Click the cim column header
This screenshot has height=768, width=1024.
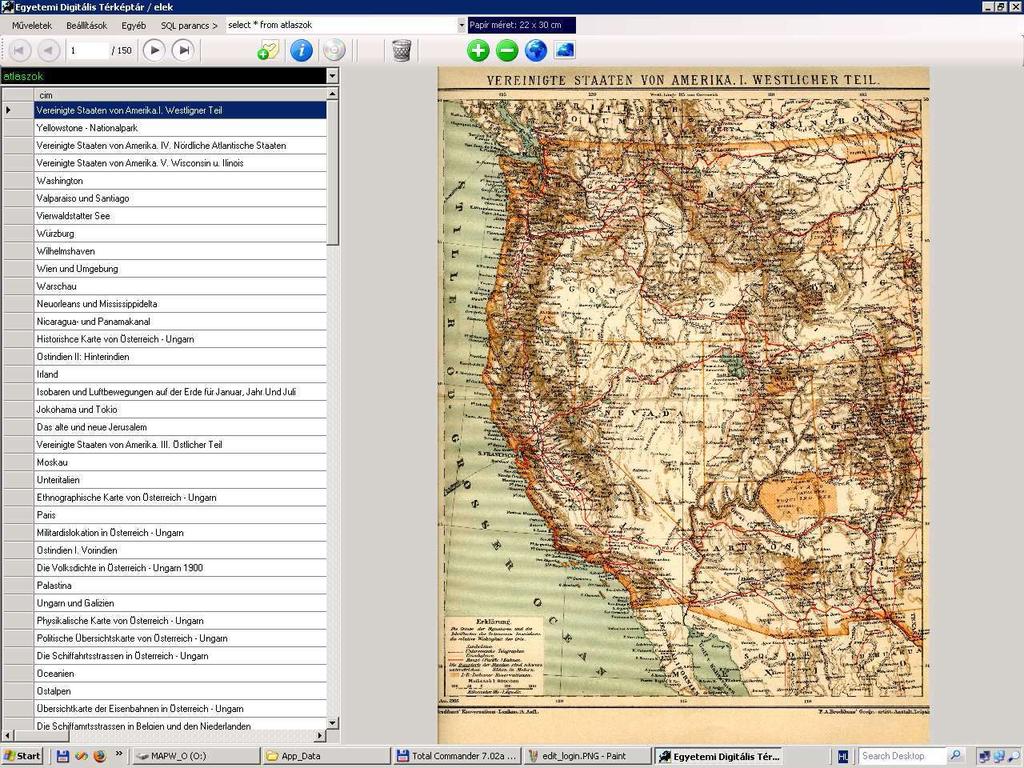click(180, 95)
